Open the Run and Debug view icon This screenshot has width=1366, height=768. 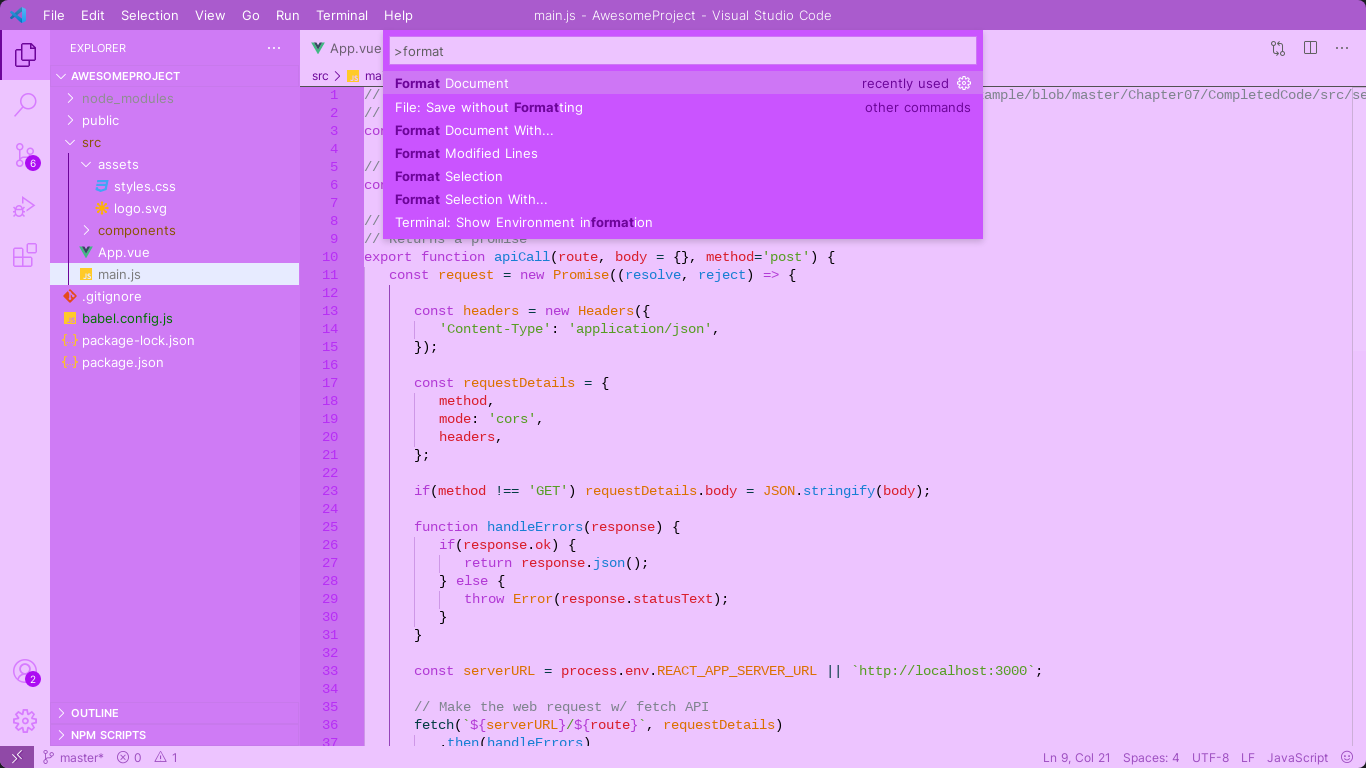(25, 207)
